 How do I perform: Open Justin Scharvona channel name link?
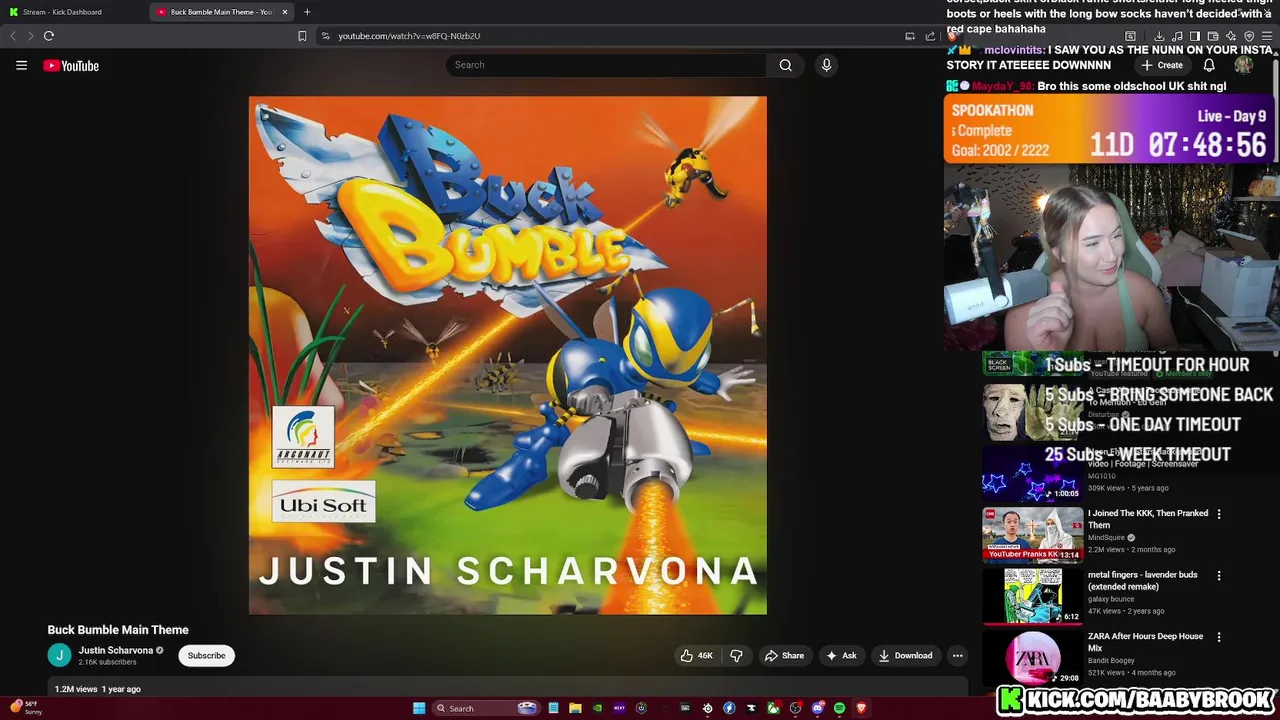pyautogui.click(x=116, y=650)
